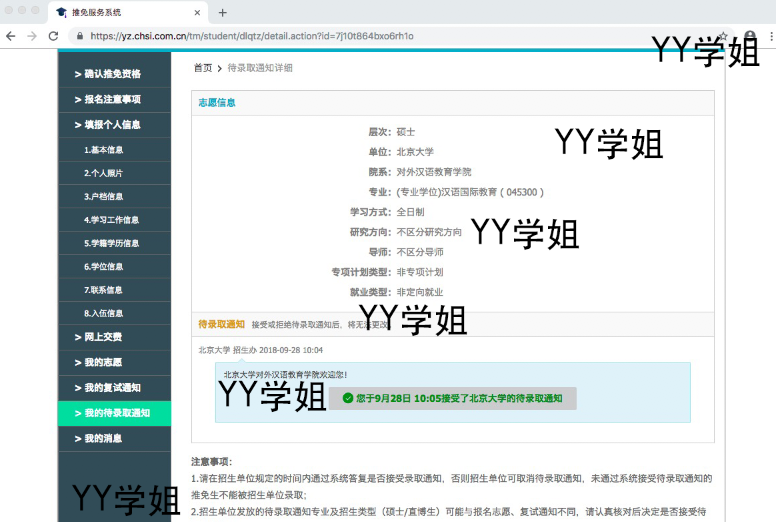Click 注意事项 heading
776x522 pixels.
tap(211, 462)
